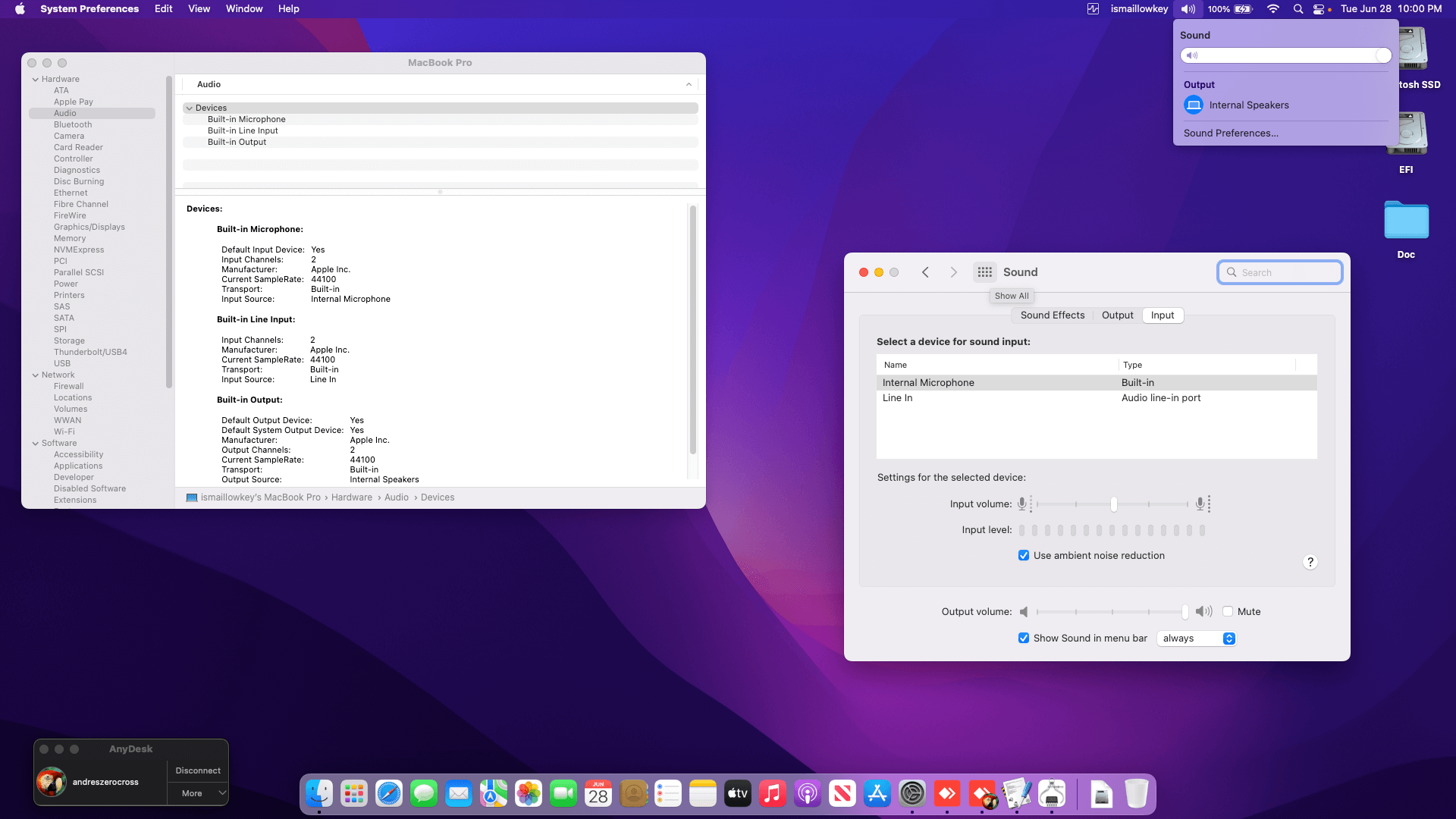The height and width of the screenshot is (819, 1456).
Task: Go back in the Sound preferences window
Action: [925, 272]
